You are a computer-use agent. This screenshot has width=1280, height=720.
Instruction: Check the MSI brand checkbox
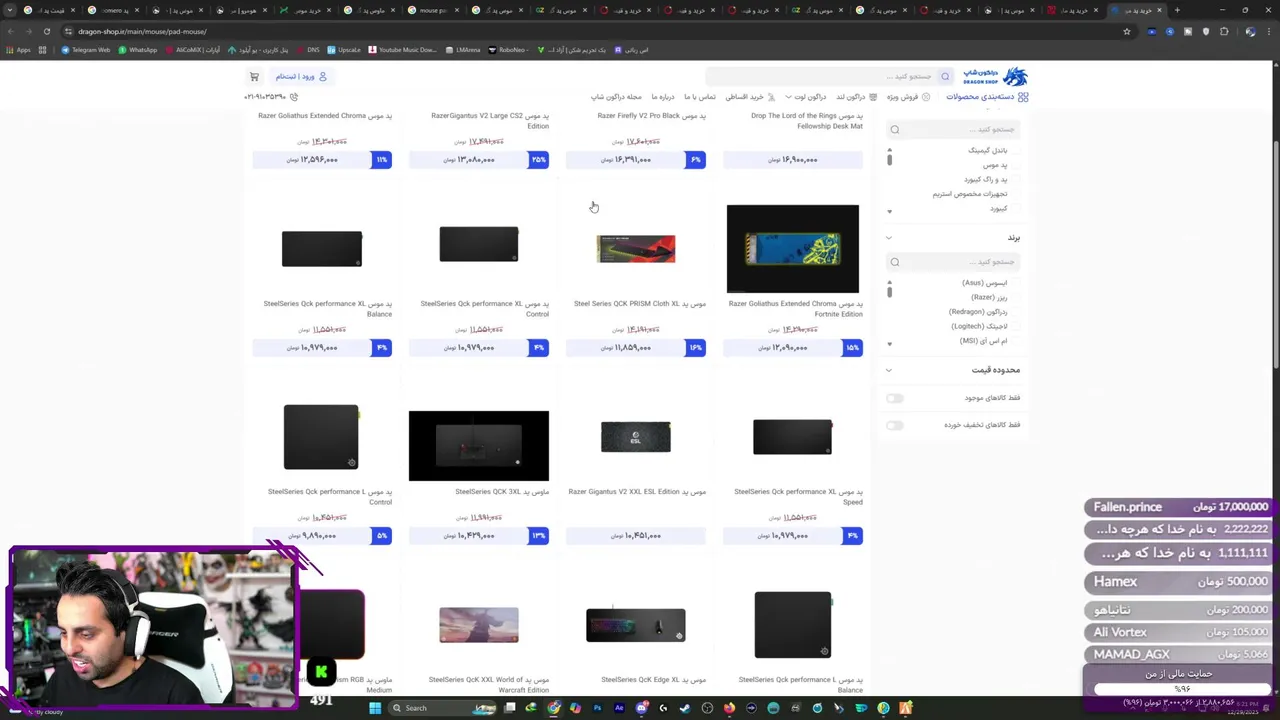tap(1015, 341)
